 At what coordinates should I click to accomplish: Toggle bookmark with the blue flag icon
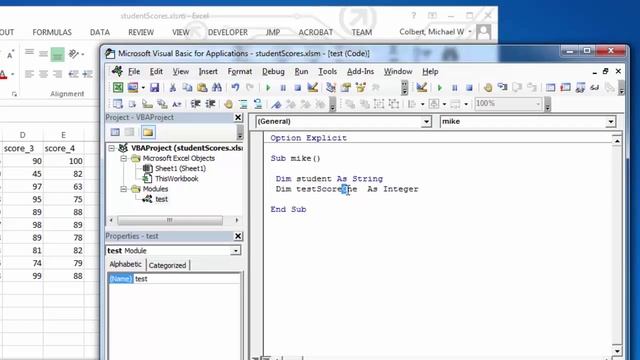tap(276, 104)
